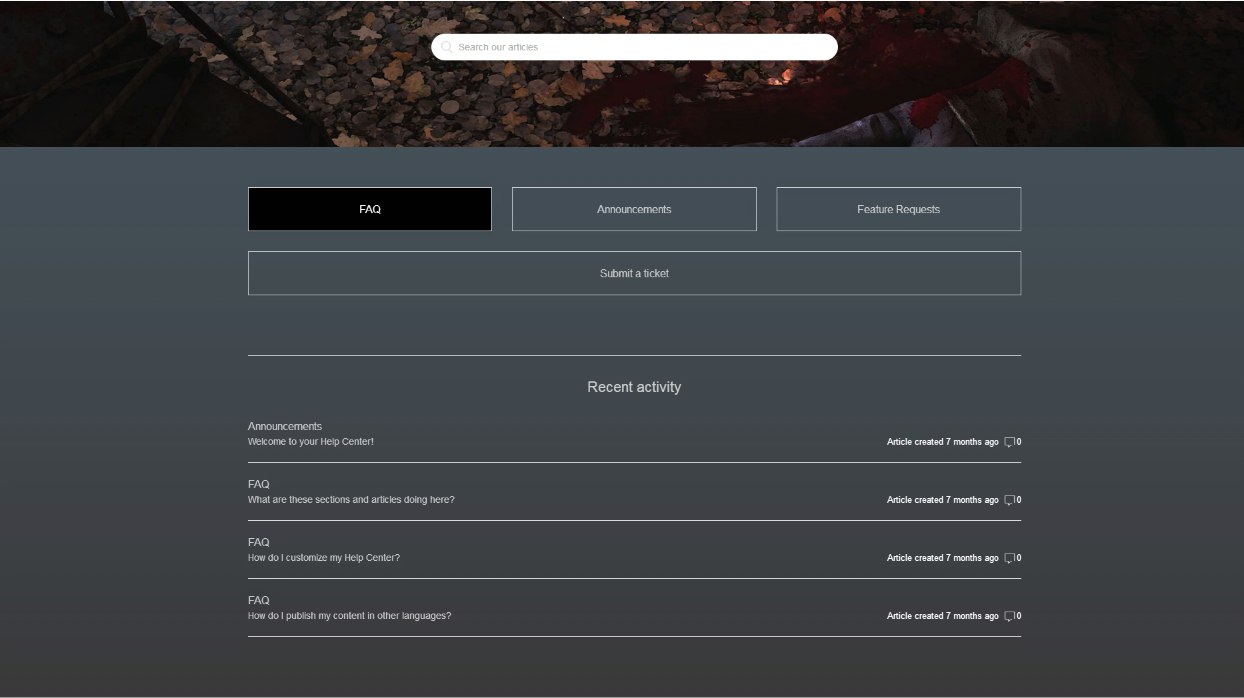This screenshot has height=698, width=1244.
Task: Open 'How do I customize my Help Center?'
Action: coord(324,557)
